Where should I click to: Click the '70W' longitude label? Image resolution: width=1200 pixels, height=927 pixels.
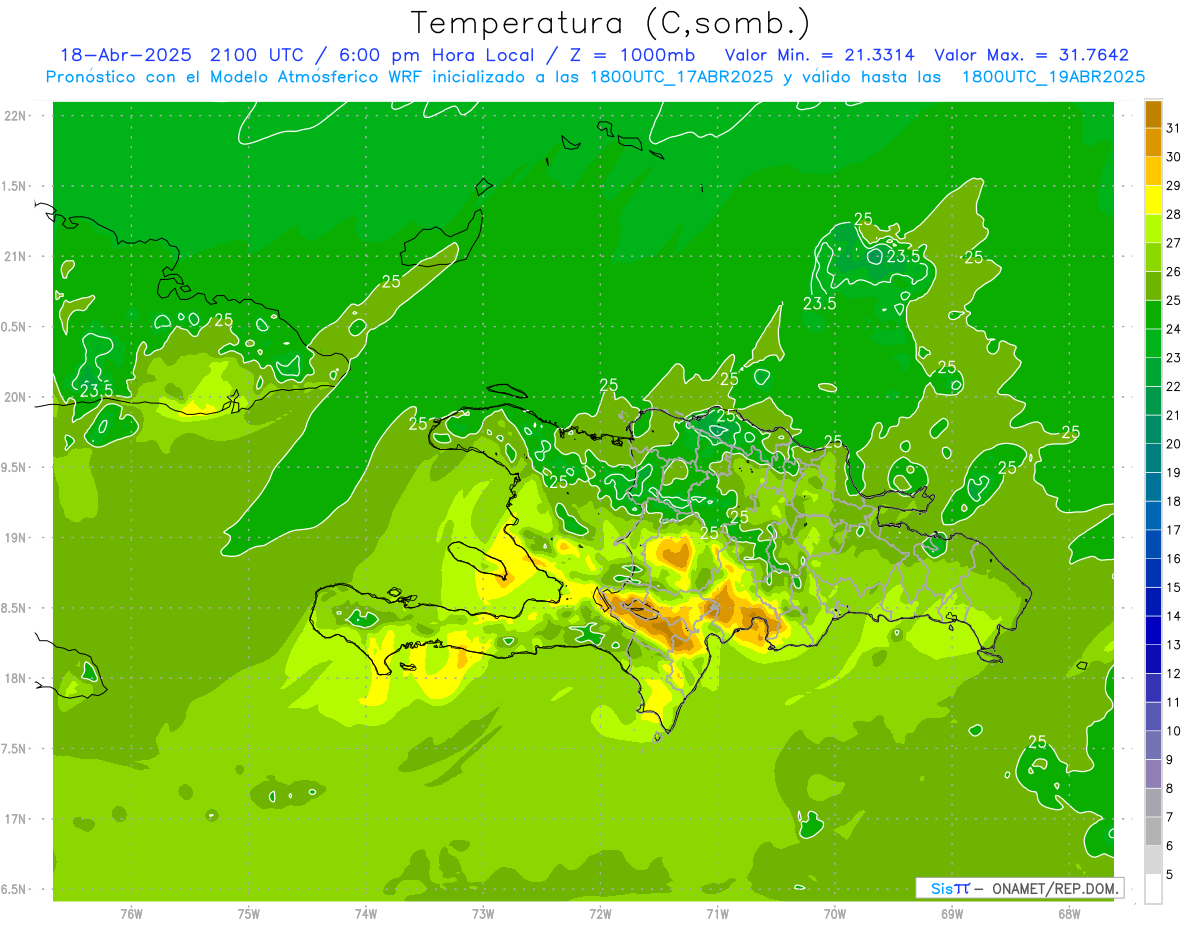pyautogui.click(x=835, y=913)
